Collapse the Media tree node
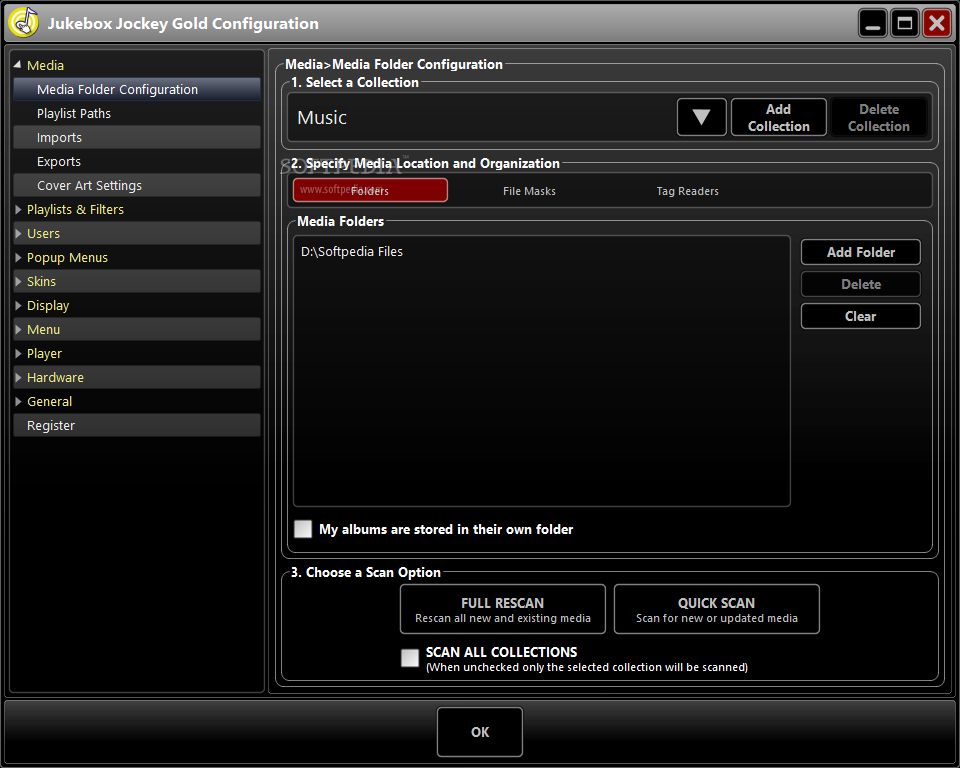Viewport: 960px width, 768px height. (17, 64)
